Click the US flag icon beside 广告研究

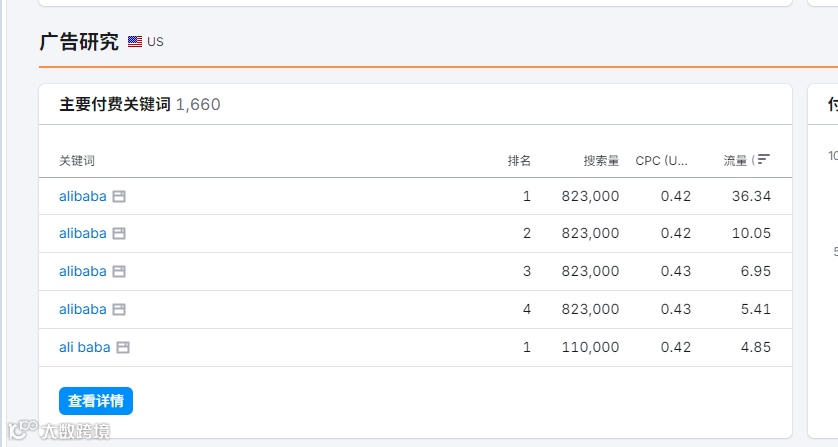pyautogui.click(x=135, y=42)
